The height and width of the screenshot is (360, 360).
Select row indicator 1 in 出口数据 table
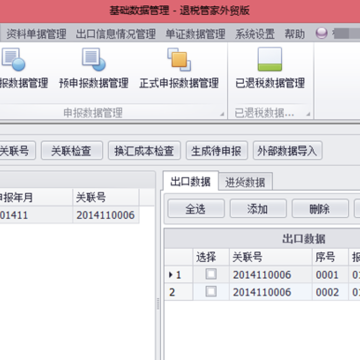(x=179, y=275)
